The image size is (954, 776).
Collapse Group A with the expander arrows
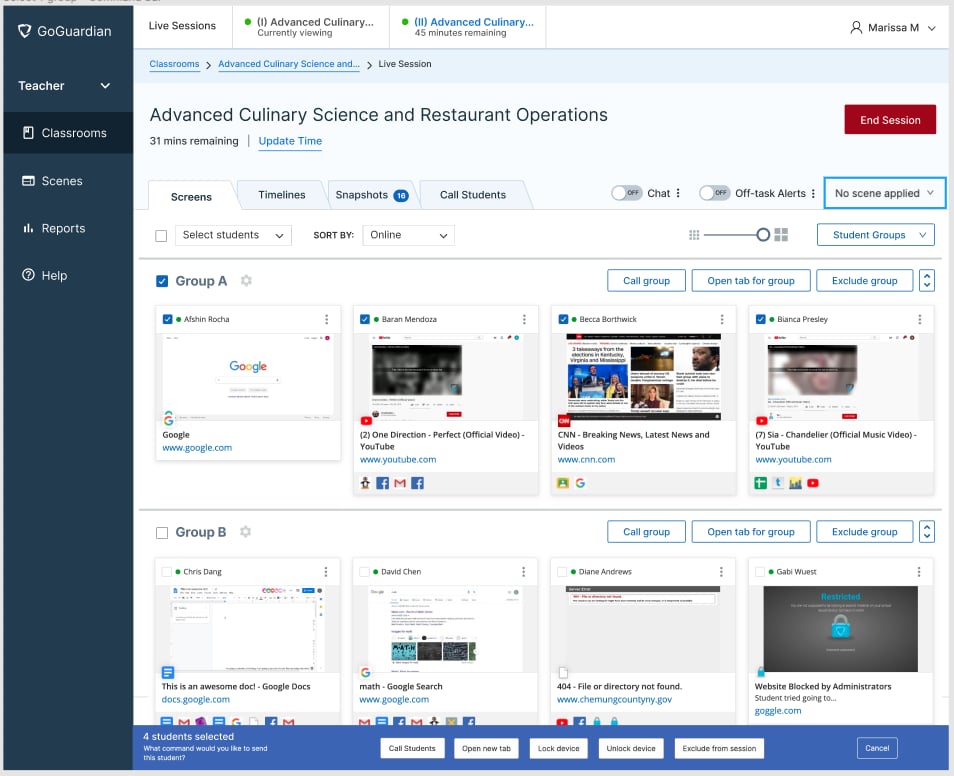point(927,281)
